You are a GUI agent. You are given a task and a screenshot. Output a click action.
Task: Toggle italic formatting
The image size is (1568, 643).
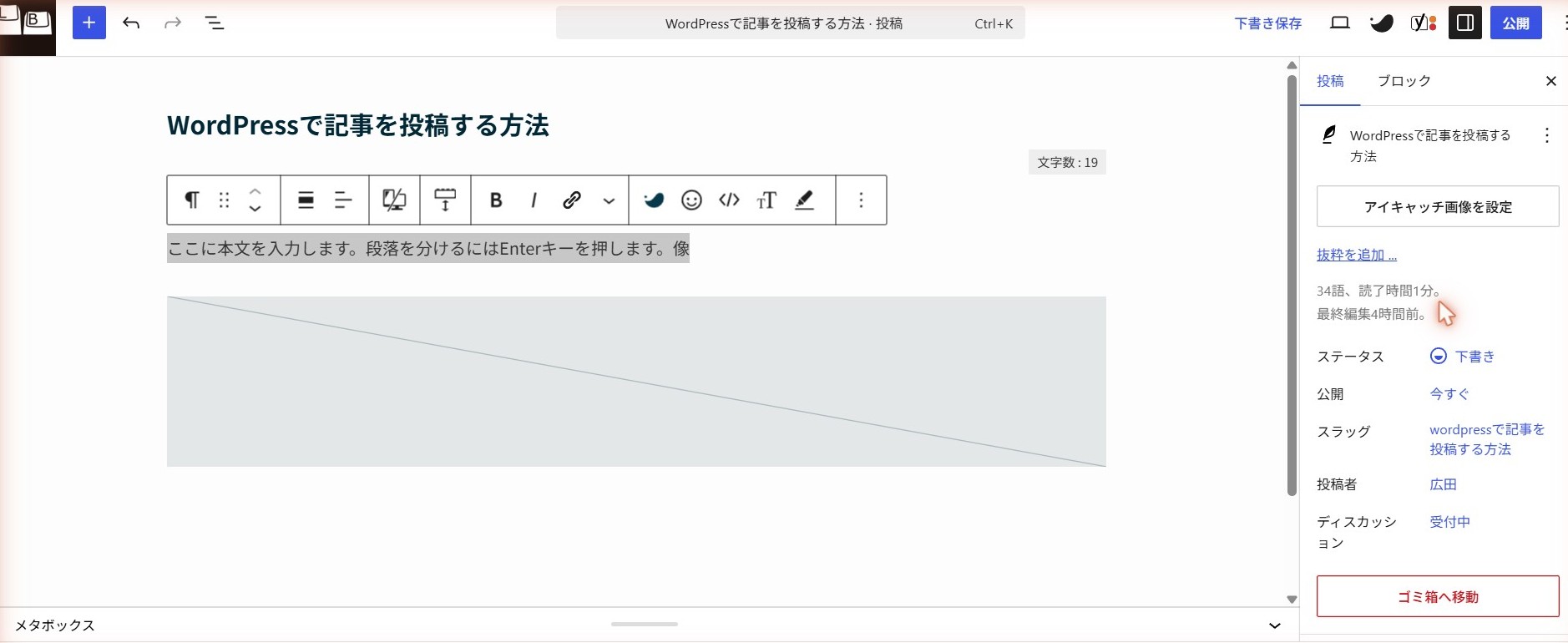[534, 200]
